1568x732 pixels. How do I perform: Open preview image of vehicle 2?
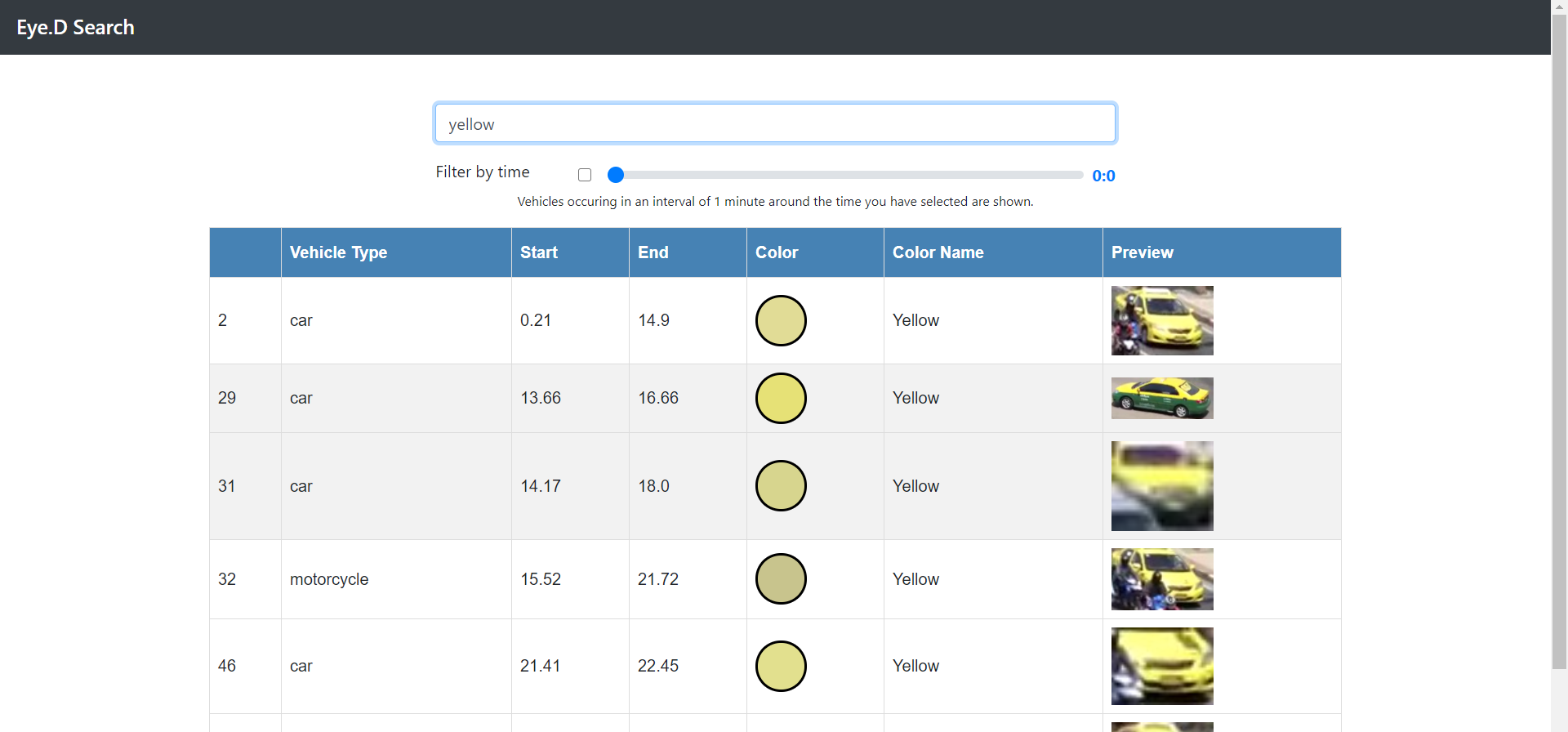point(1162,320)
